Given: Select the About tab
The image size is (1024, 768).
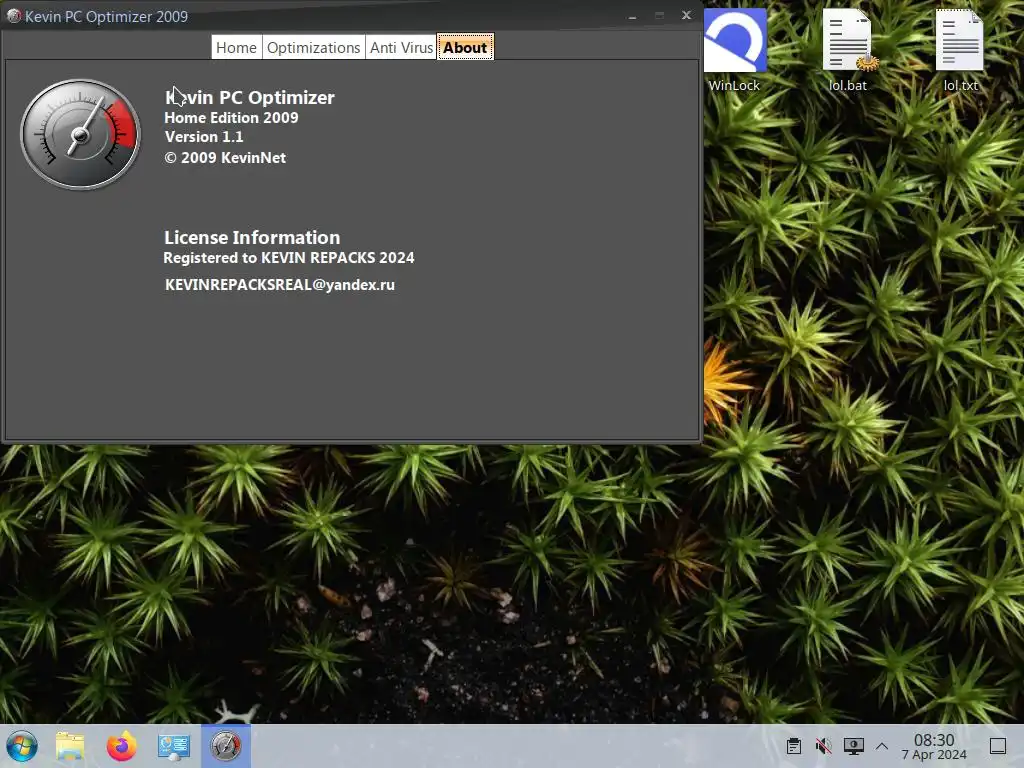Looking at the screenshot, I should pyautogui.click(x=466, y=48).
